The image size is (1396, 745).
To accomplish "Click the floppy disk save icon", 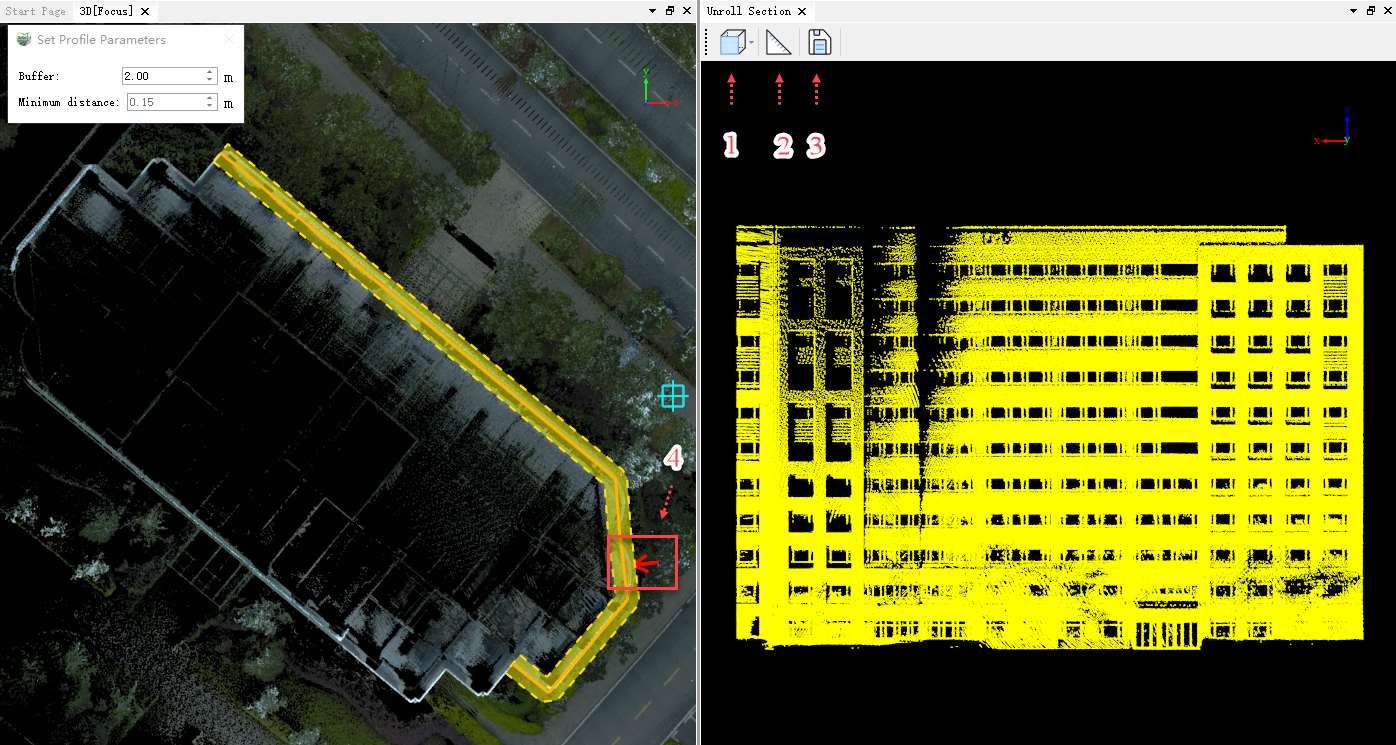I will point(820,43).
